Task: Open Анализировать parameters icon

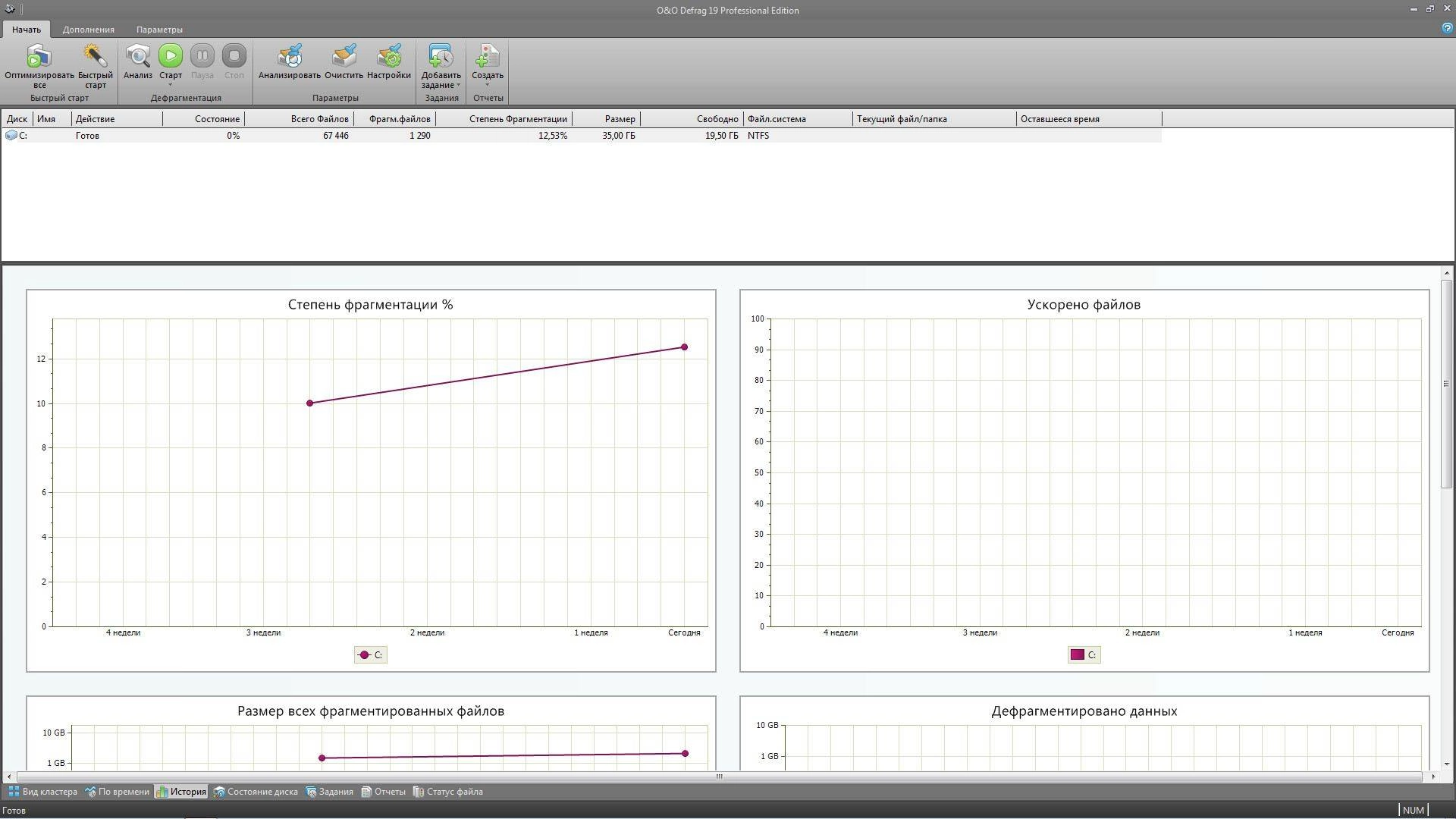Action: pyautogui.click(x=290, y=57)
